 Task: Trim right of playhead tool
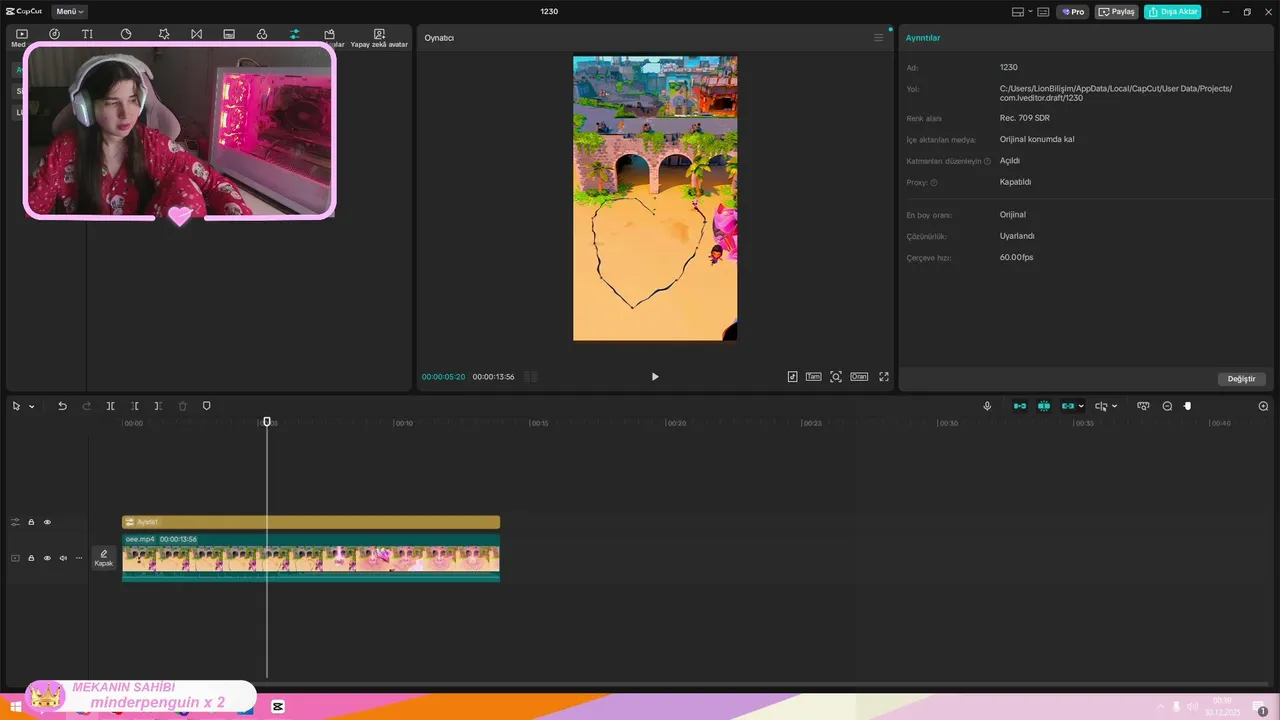pos(158,406)
